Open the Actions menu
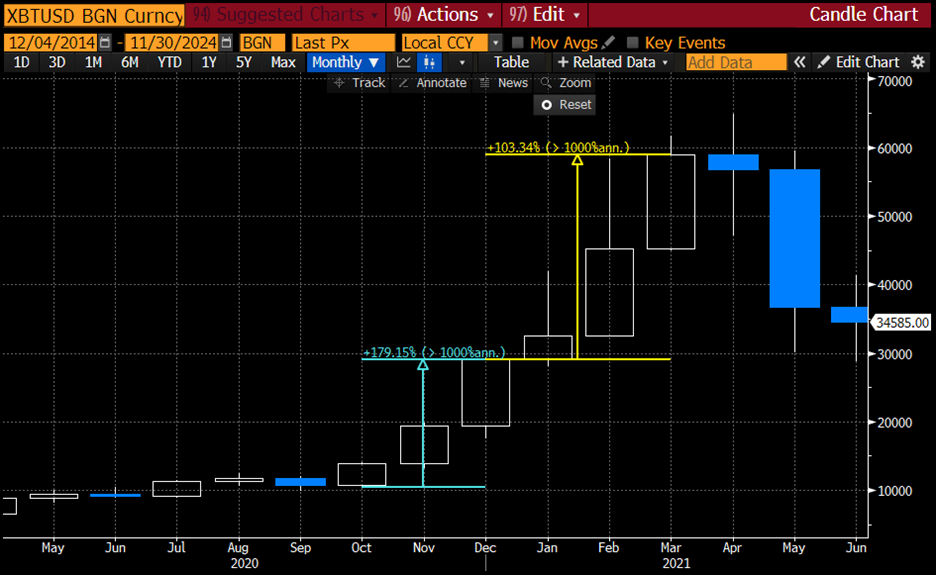 [444, 14]
